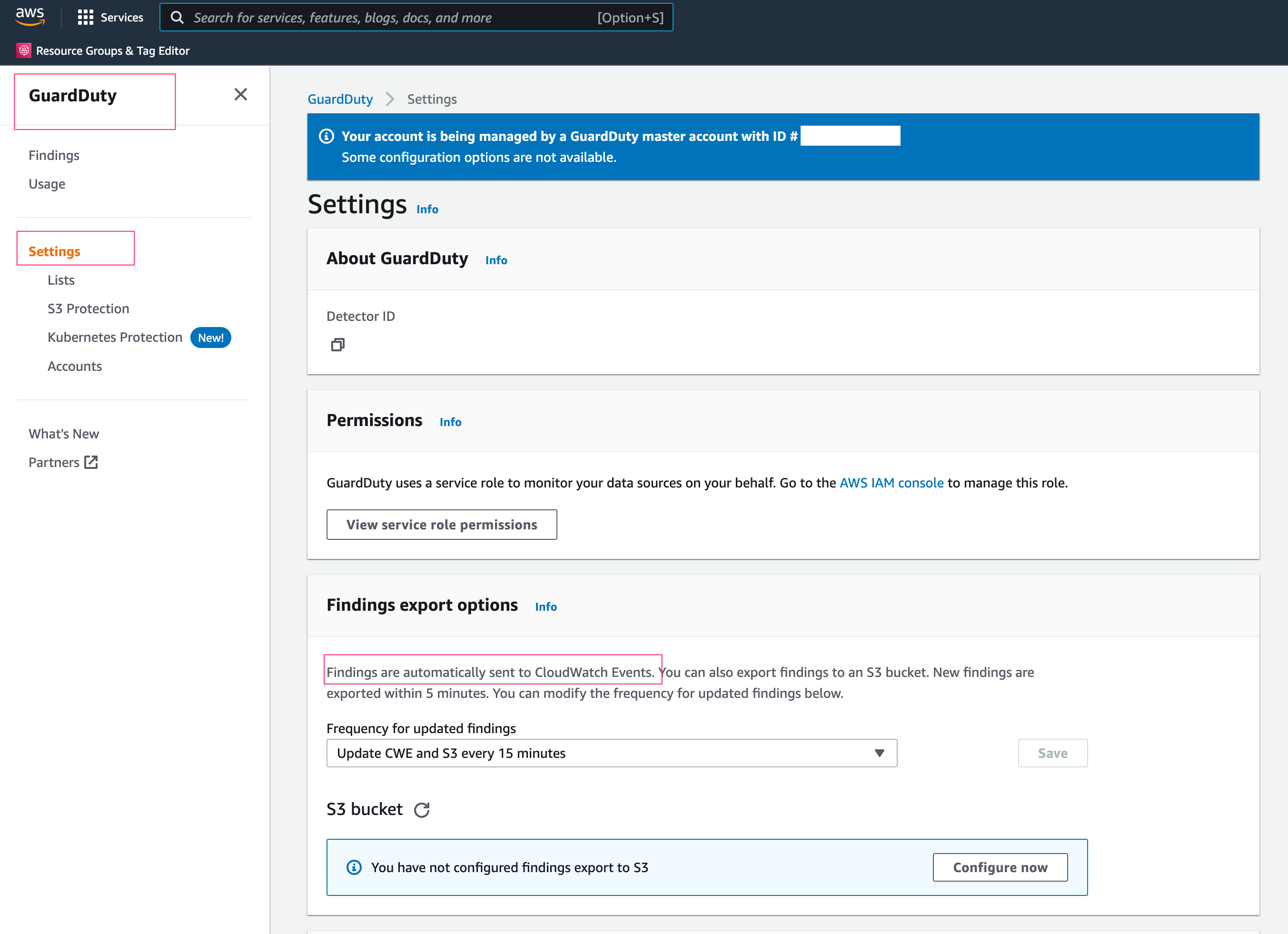The image size is (1288, 934).
Task: Open Resource Groups & Tag Editor shortcut icon
Action: tap(24, 50)
